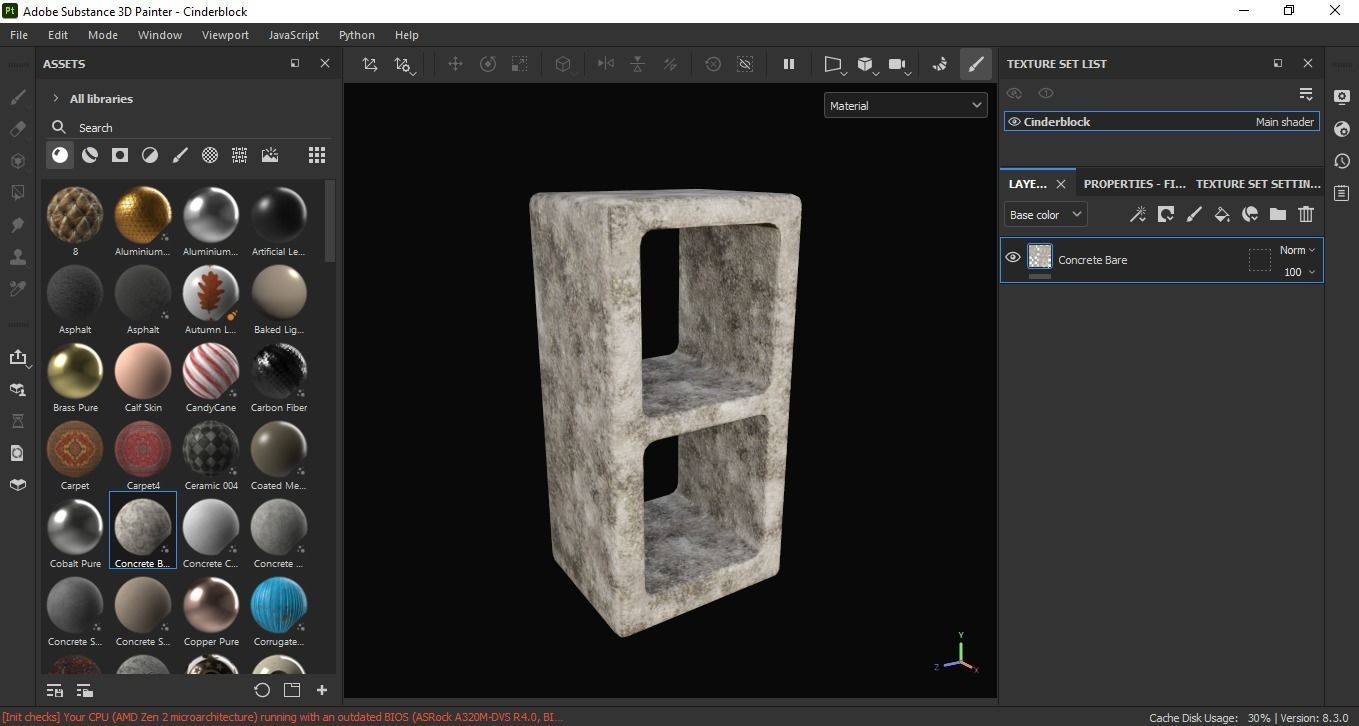
Task: Click the Painting mode brush icon in toolbar
Action: click(975, 64)
